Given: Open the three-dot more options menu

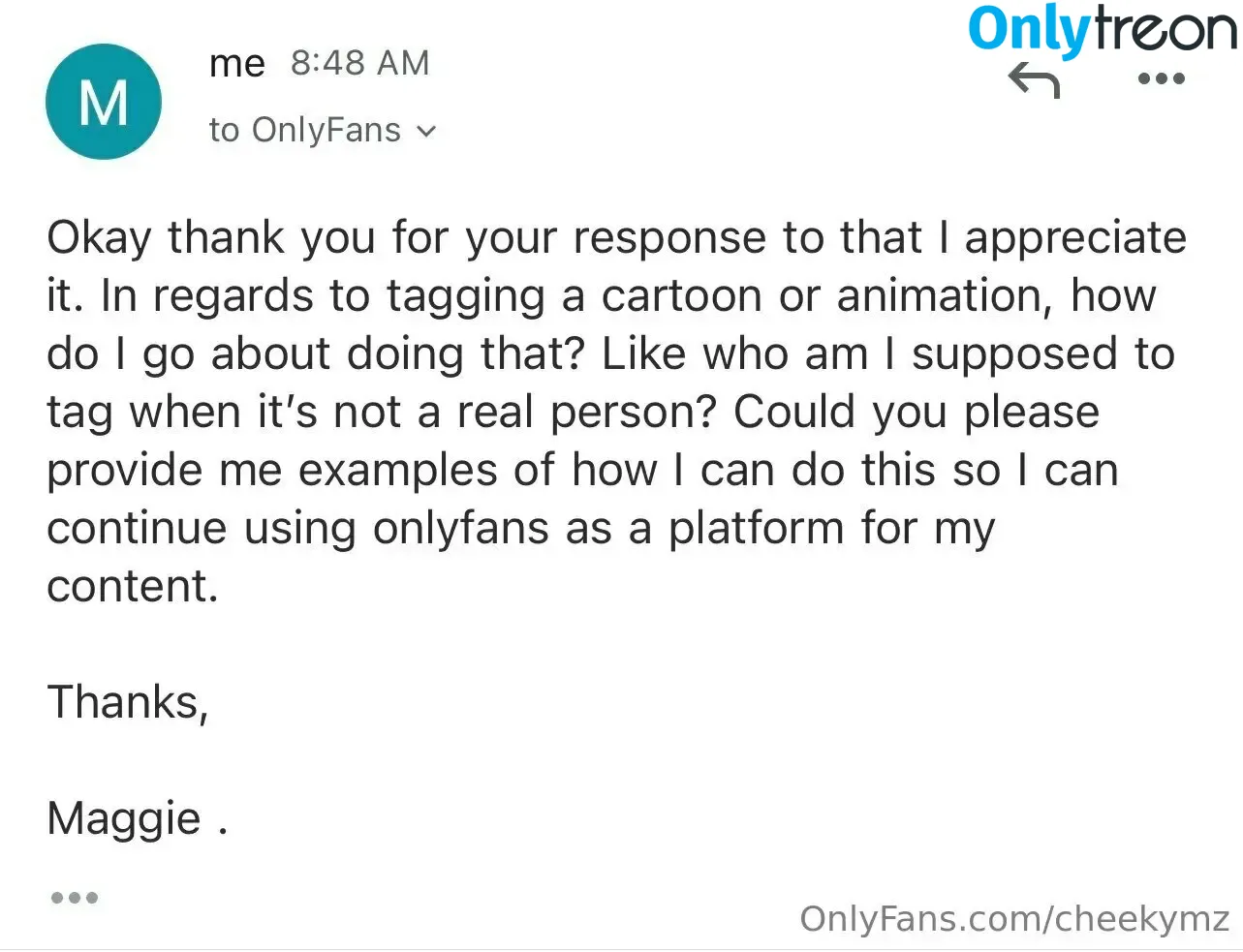Looking at the screenshot, I should (x=1161, y=78).
